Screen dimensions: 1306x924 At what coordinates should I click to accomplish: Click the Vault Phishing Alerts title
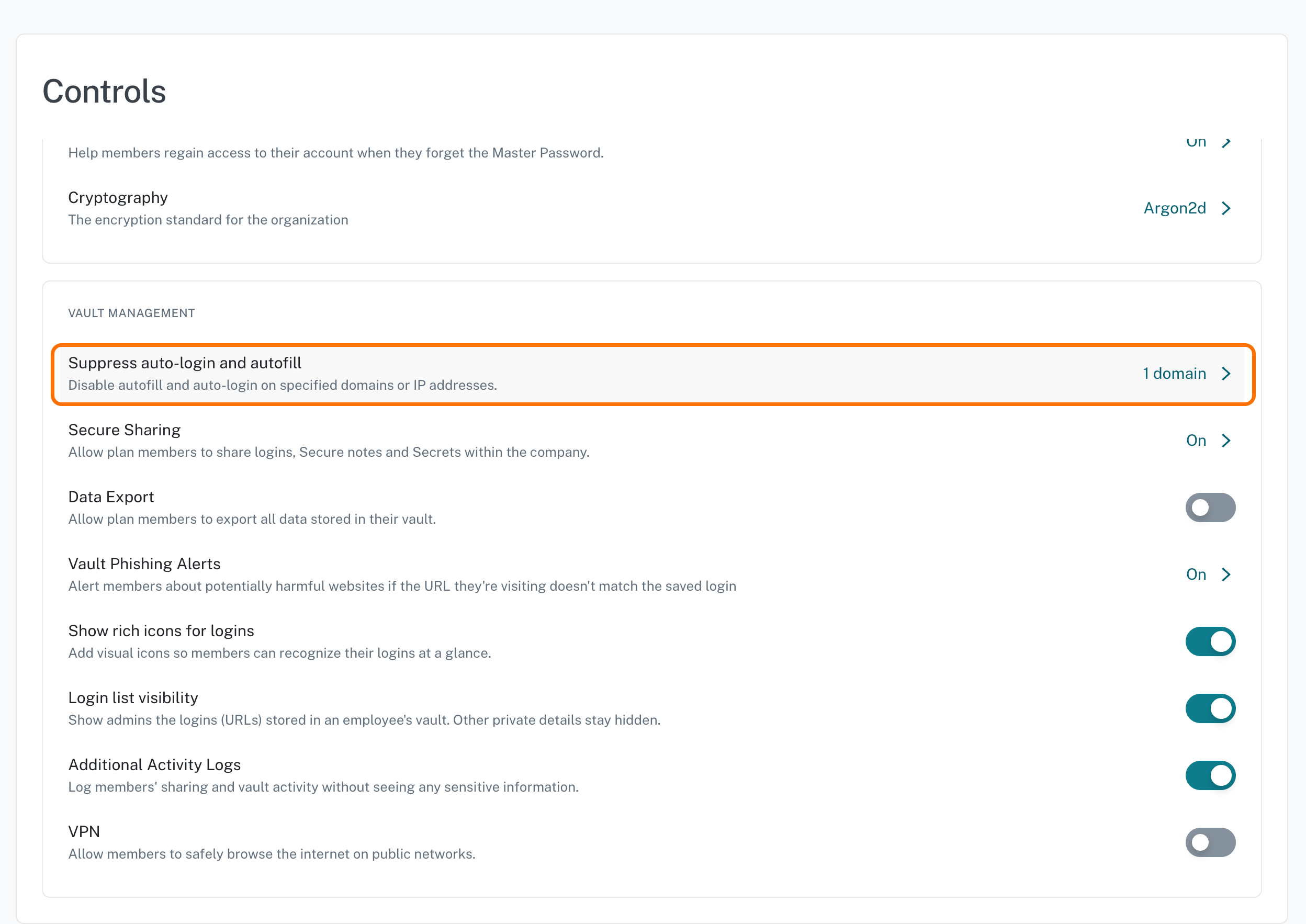point(144,564)
